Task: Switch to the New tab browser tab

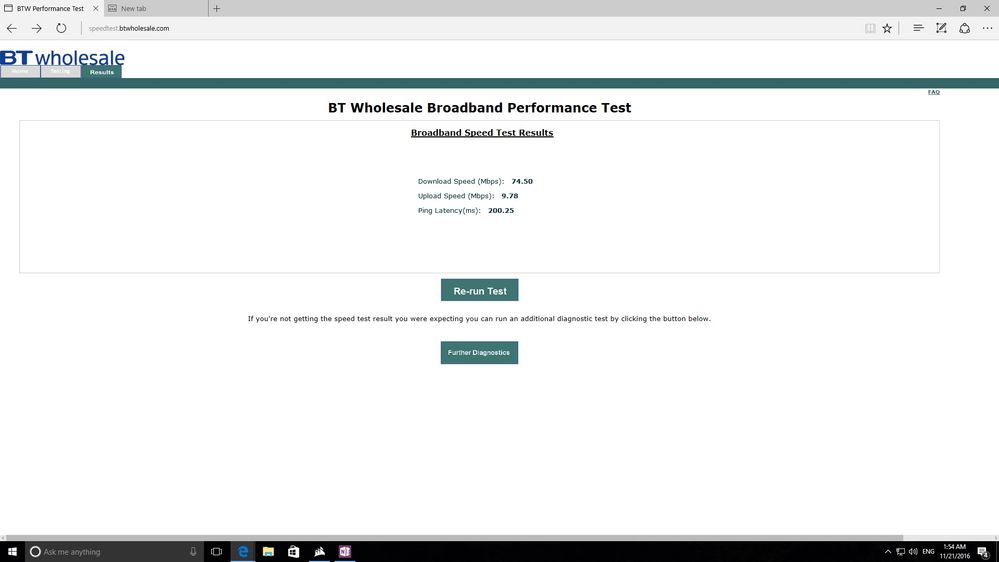Action: [156, 8]
